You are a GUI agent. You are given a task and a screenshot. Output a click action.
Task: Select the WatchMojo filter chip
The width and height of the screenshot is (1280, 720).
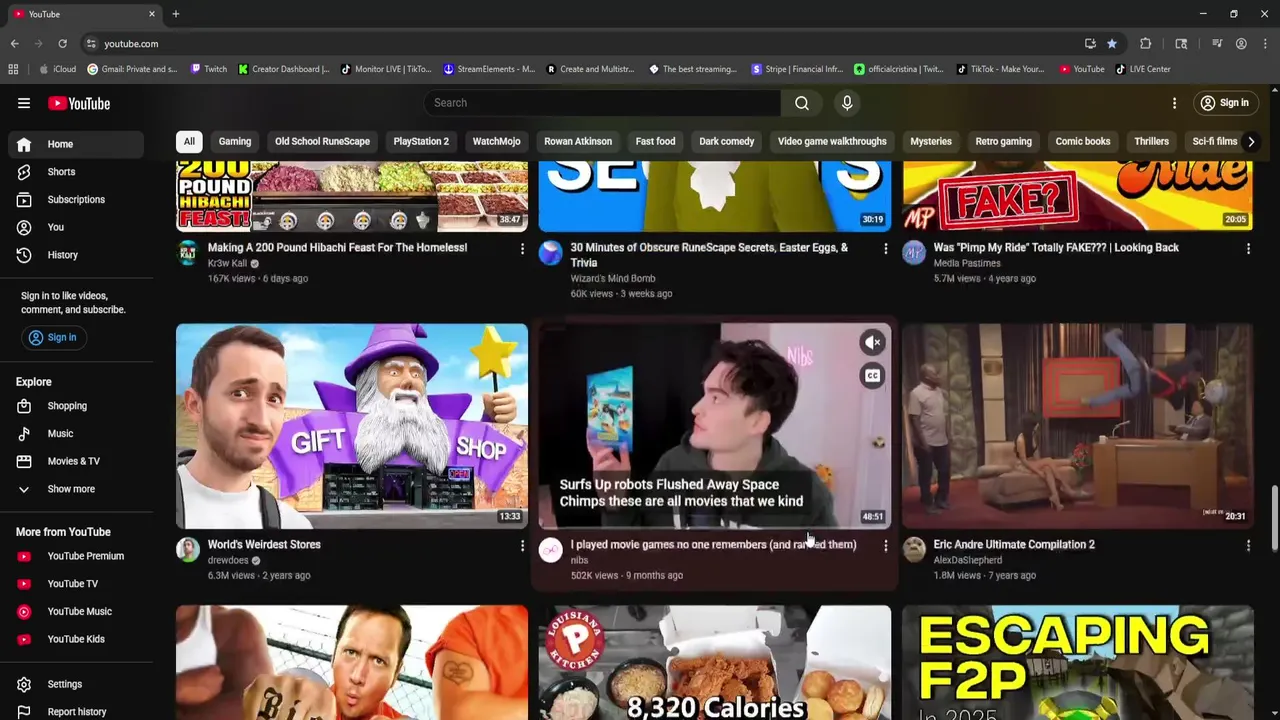coord(496,141)
